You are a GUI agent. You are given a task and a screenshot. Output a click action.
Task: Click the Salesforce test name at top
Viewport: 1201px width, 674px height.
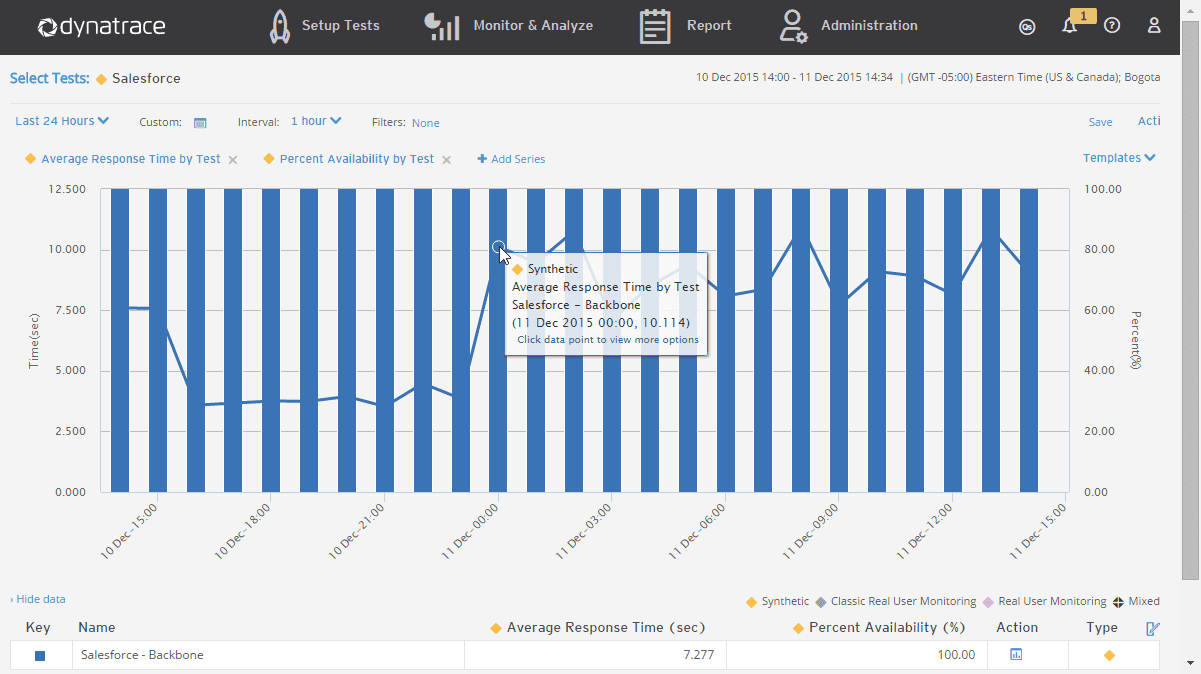pyautogui.click(x=146, y=78)
